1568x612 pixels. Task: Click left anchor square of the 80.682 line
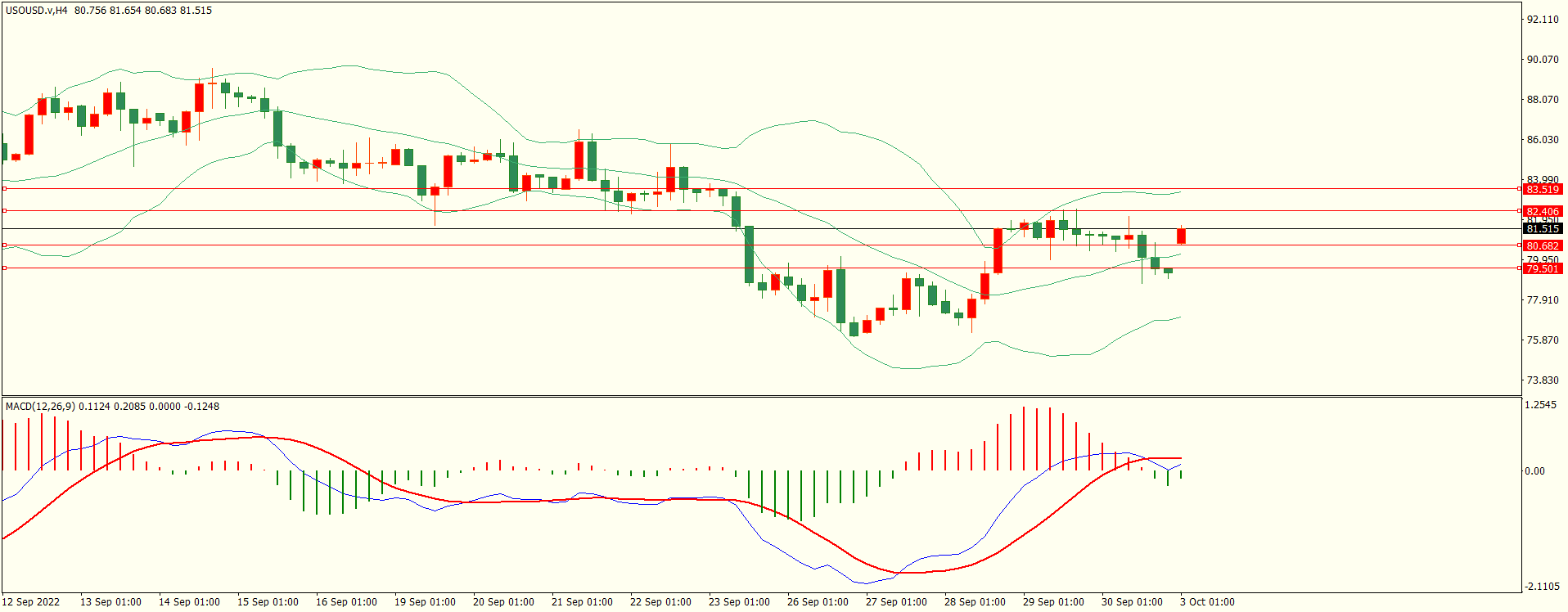[5, 245]
